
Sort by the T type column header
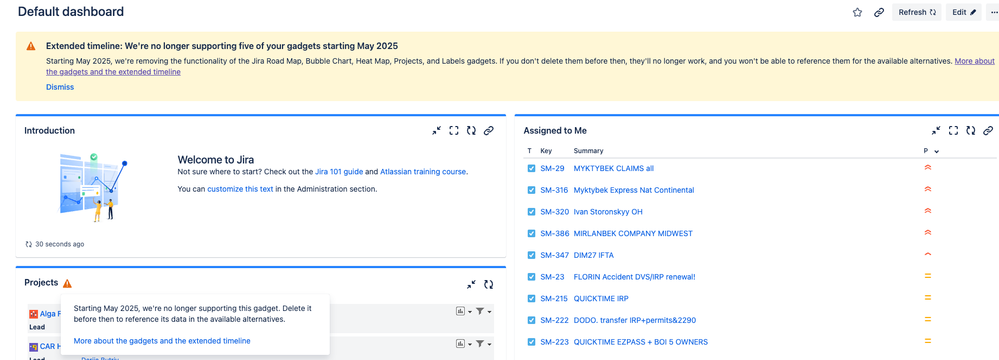529,151
